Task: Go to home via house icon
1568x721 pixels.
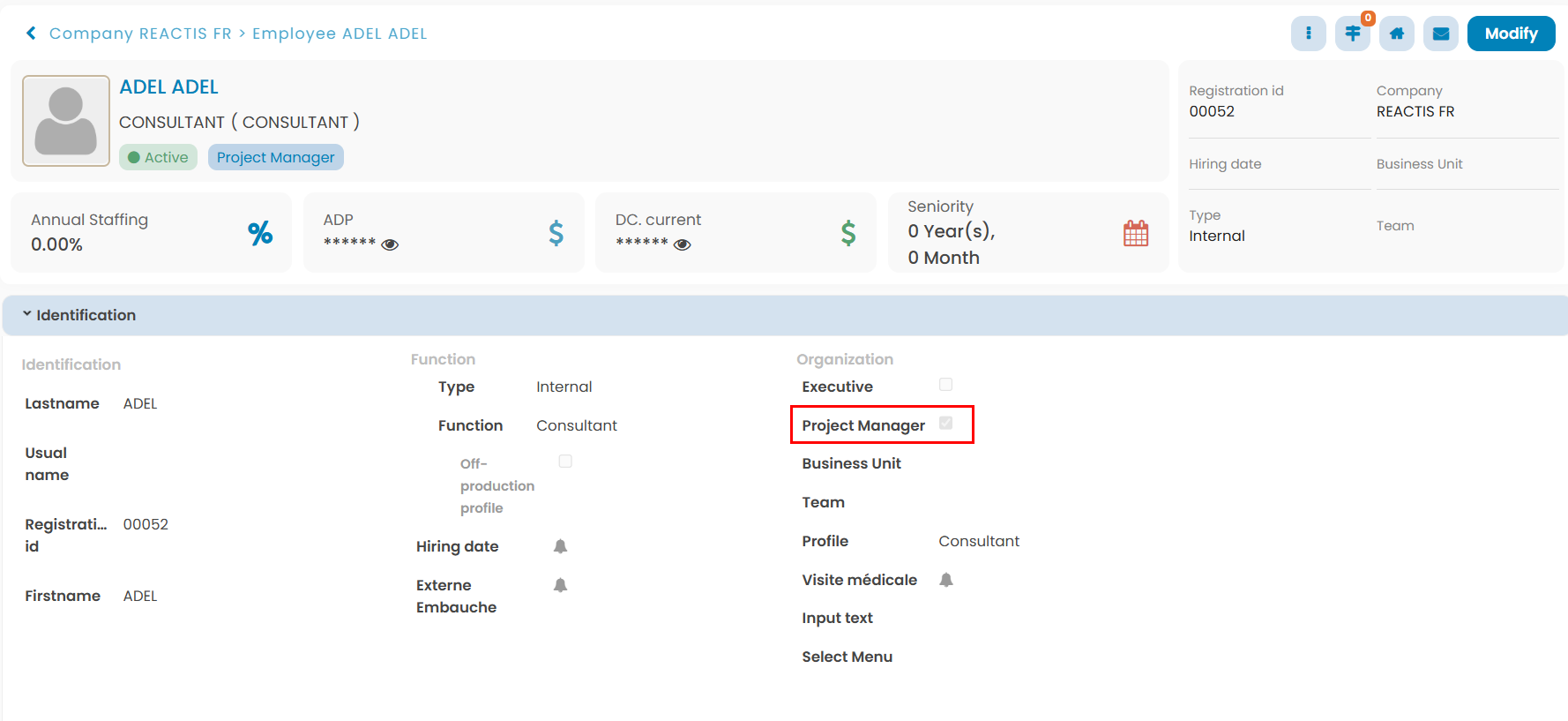Action: point(1396,34)
